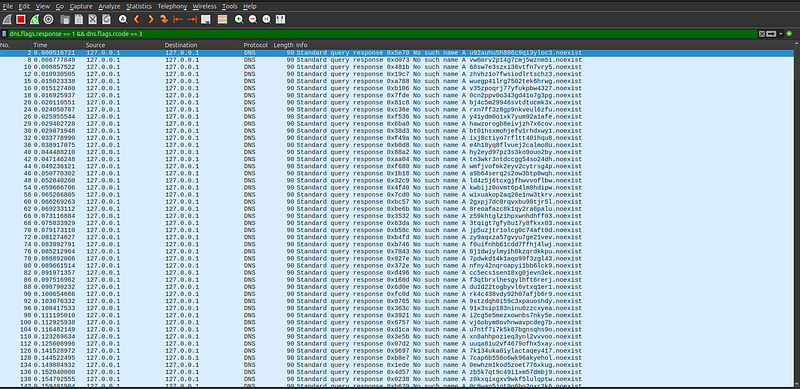Click go to specified packet icon
The height and width of the screenshot is (389, 800).
[x=164, y=19]
